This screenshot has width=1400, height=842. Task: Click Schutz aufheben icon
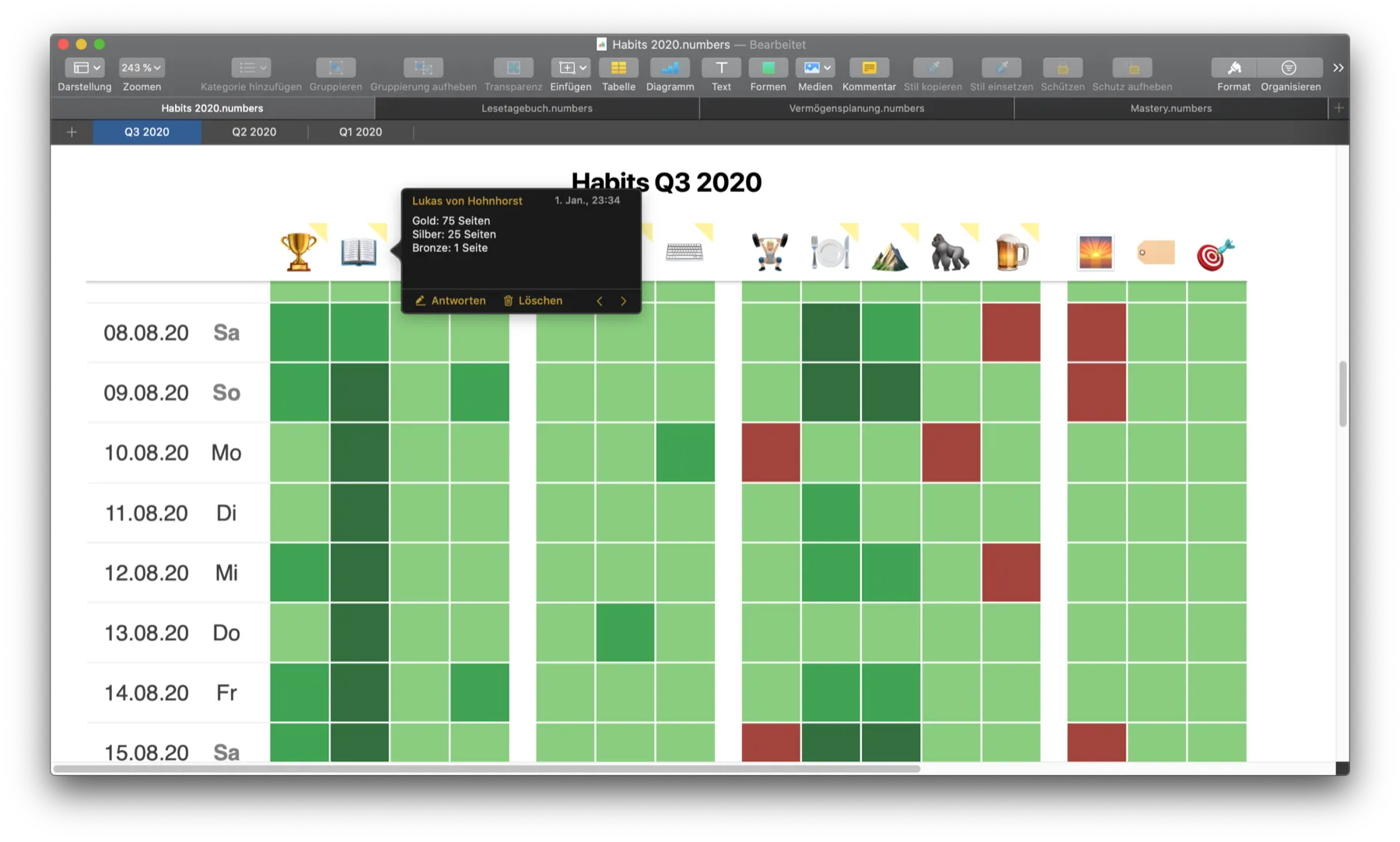click(x=1132, y=68)
